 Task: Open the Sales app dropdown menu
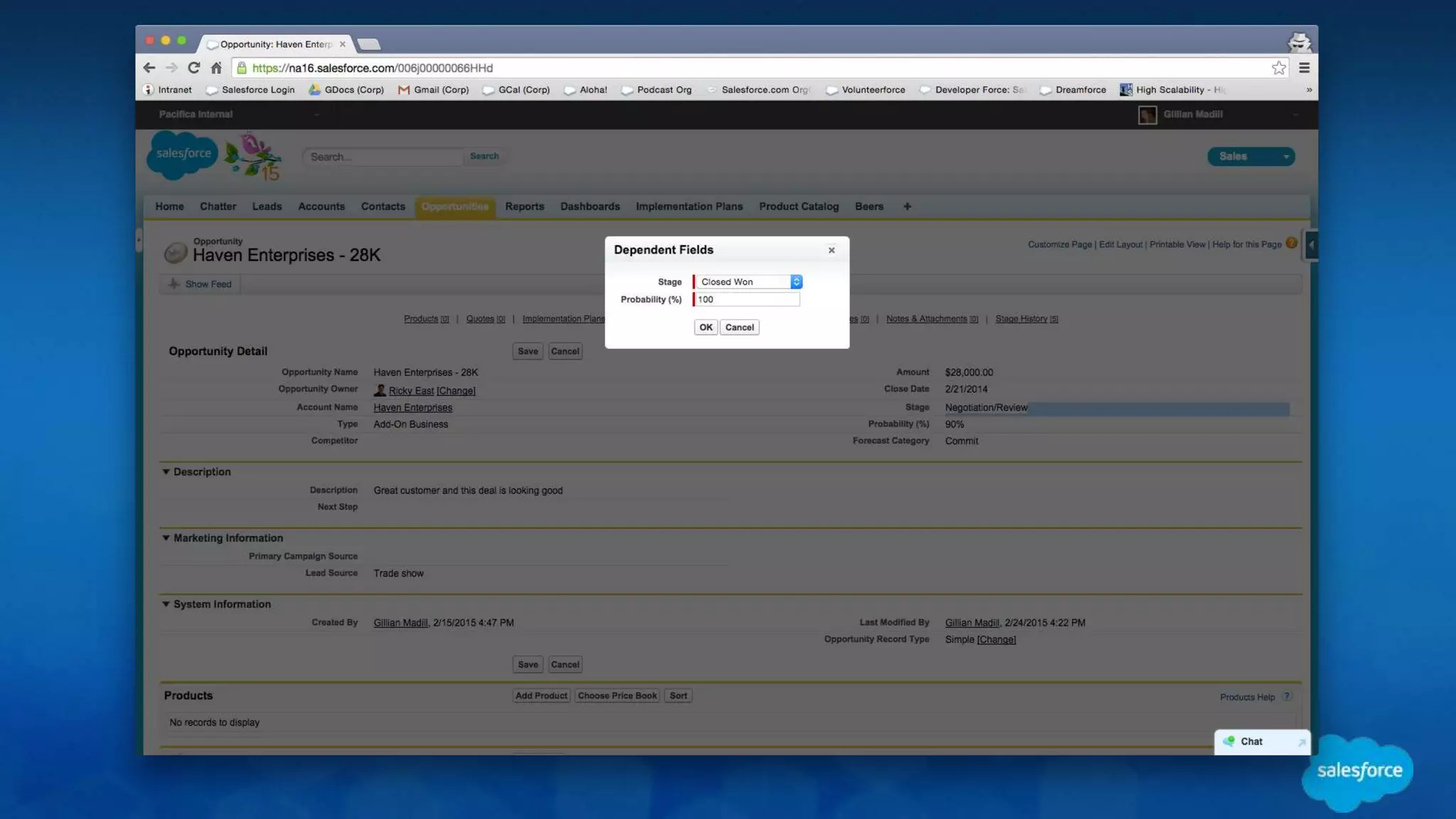pos(1251,156)
